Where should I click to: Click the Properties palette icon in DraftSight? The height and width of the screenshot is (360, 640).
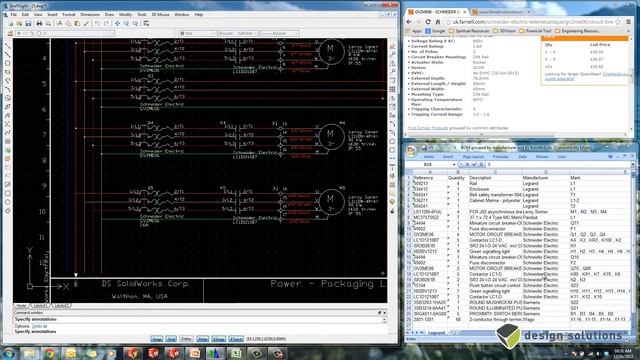pos(146,24)
